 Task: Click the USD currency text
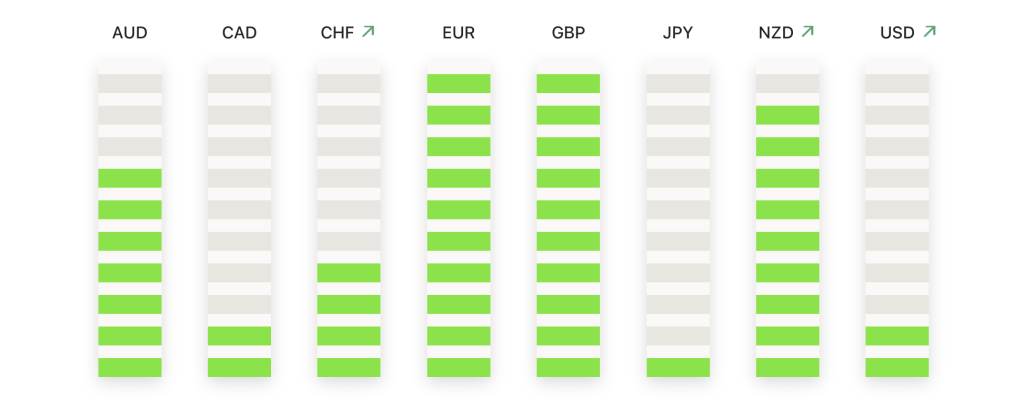897,33
